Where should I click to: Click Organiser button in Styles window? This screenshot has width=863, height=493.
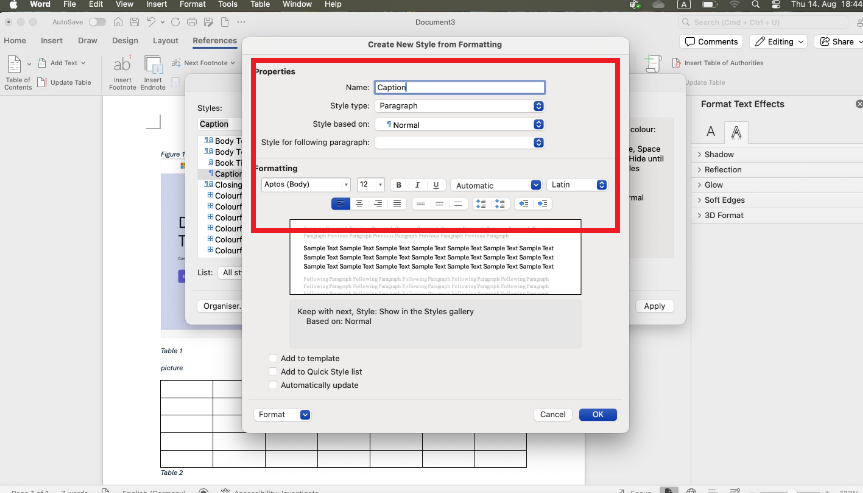click(220, 306)
